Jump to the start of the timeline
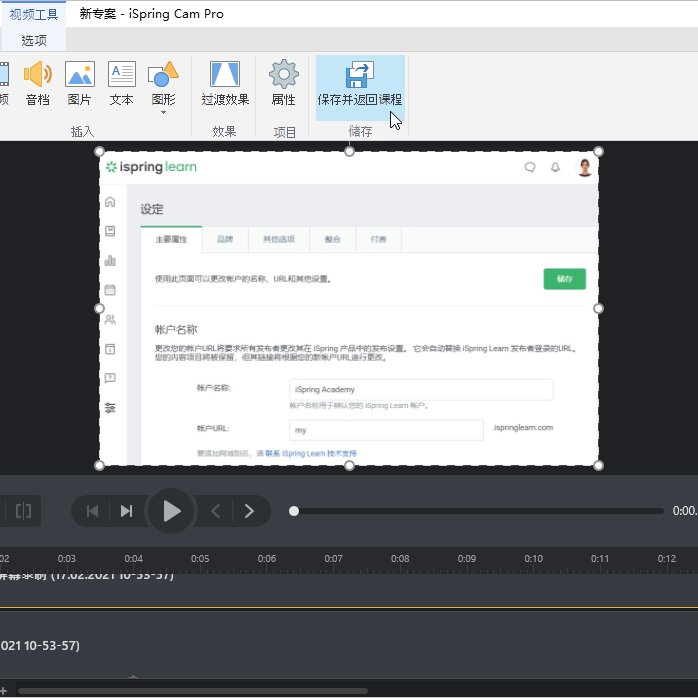Viewport: 698px width, 698px height. pos(92,511)
